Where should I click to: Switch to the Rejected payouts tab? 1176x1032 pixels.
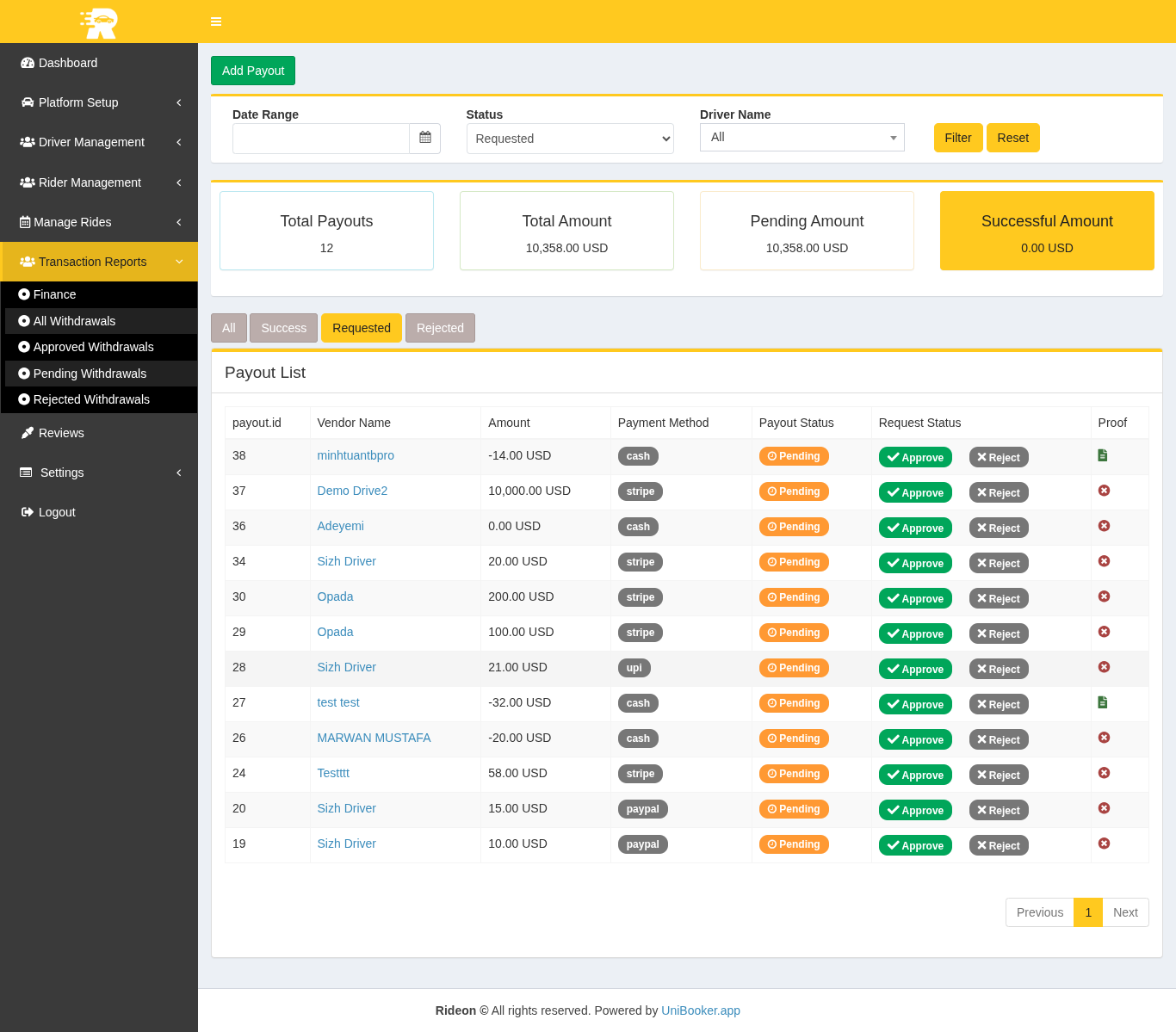[x=440, y=328]
